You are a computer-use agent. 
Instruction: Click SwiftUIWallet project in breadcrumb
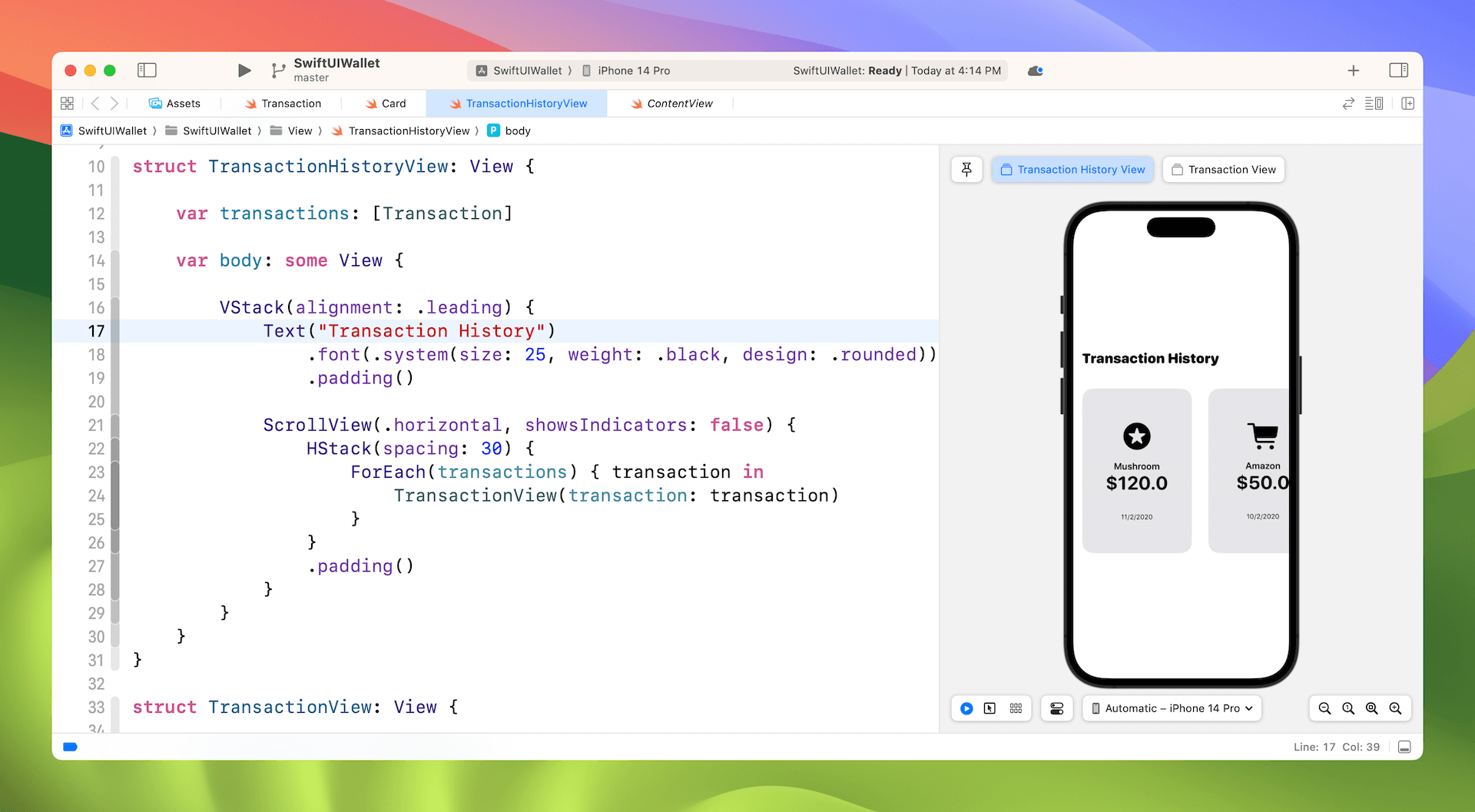104,131
